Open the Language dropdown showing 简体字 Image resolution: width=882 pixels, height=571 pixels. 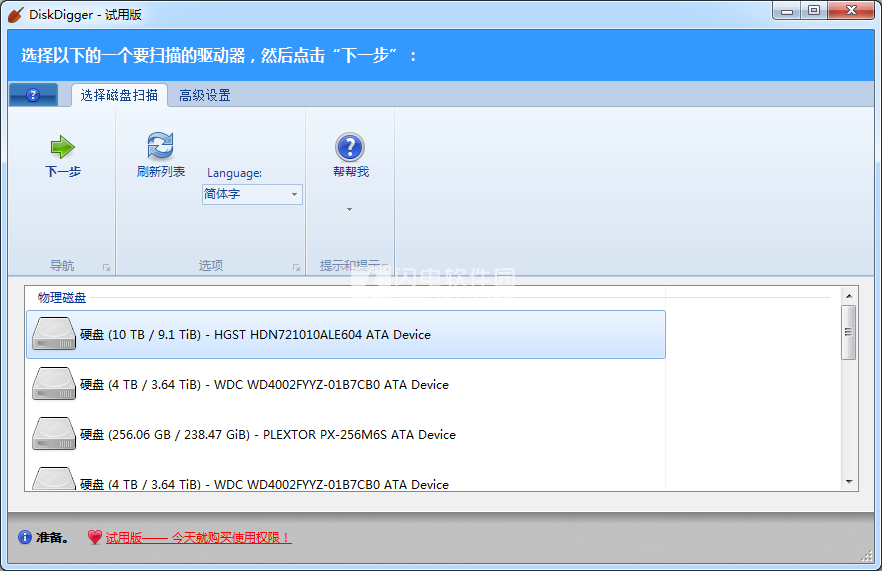tap(252, 194)
